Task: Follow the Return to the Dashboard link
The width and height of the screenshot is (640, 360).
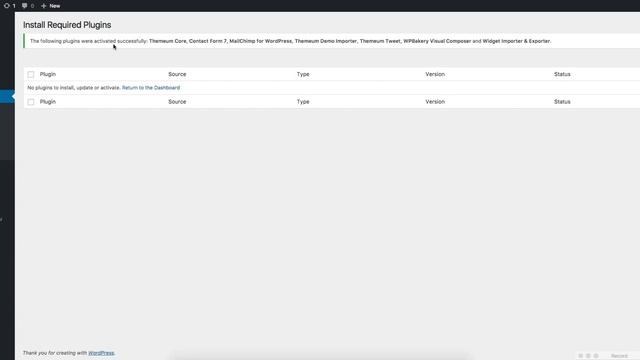Action: tap(151, 88)
